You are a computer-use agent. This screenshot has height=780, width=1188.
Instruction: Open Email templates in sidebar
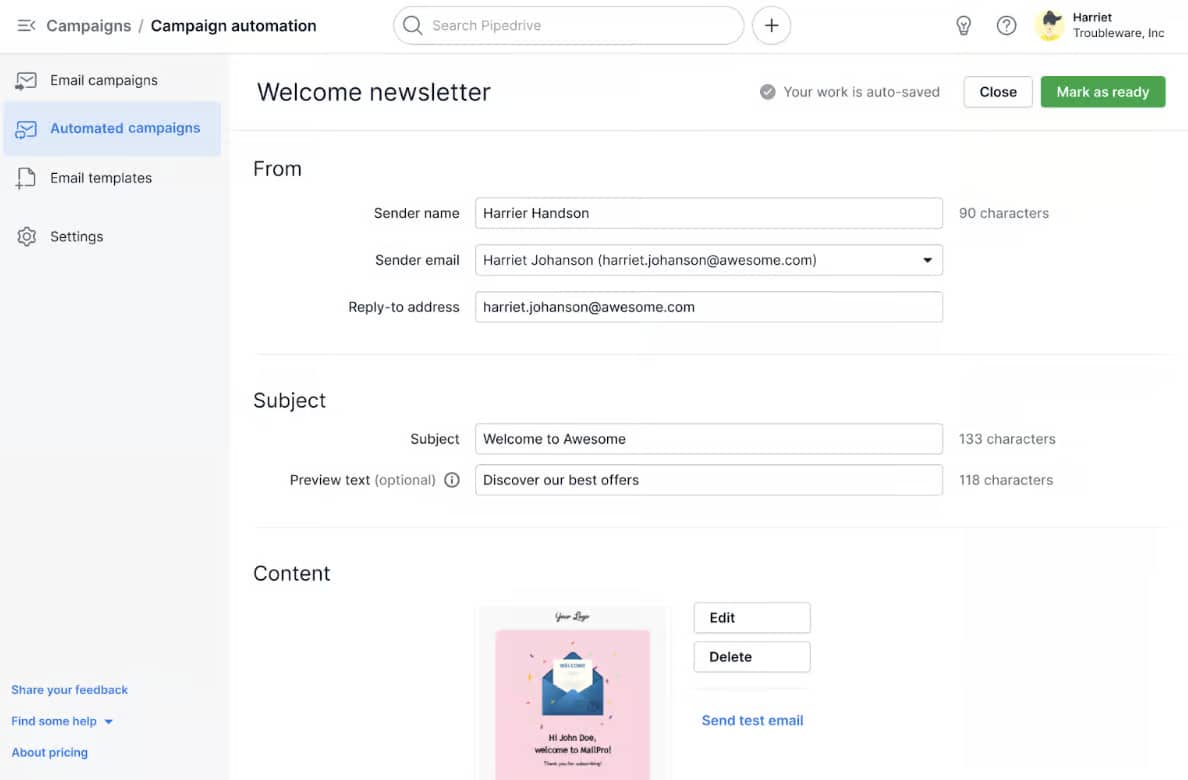point(101,178)
